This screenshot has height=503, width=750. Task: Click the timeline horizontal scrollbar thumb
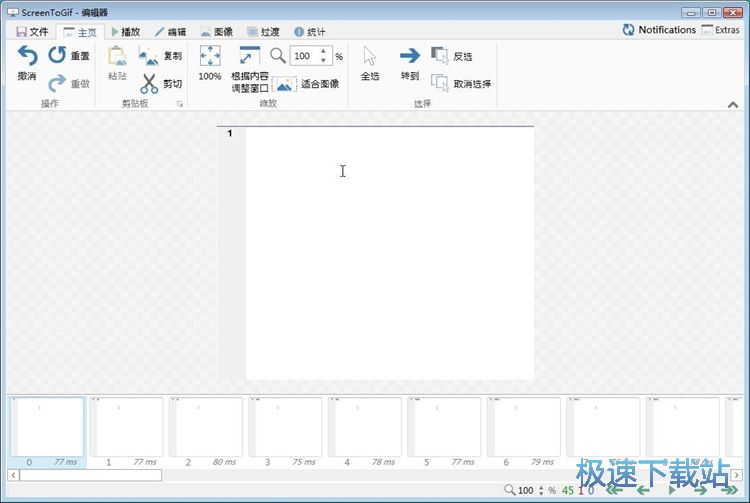point(90,475)
